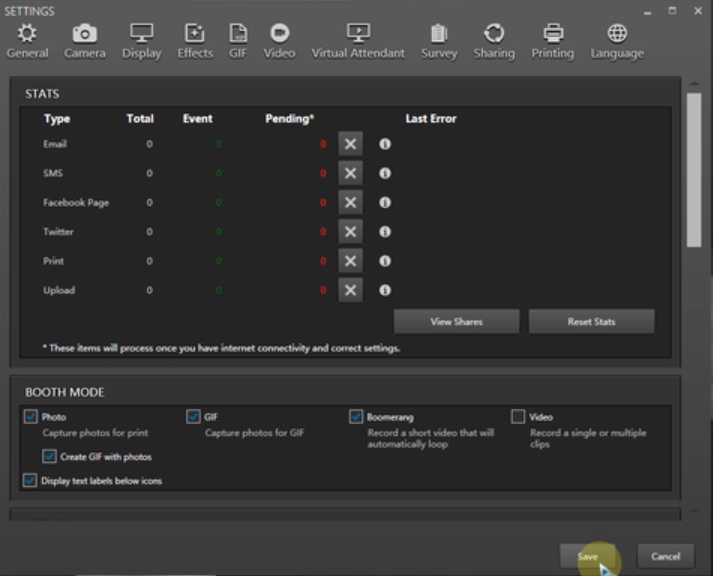Viewport: 713px width, 576px height.
Task: Enable the Video booth mode checkbox
Action: pyautogui.click(x=518, y=417)
